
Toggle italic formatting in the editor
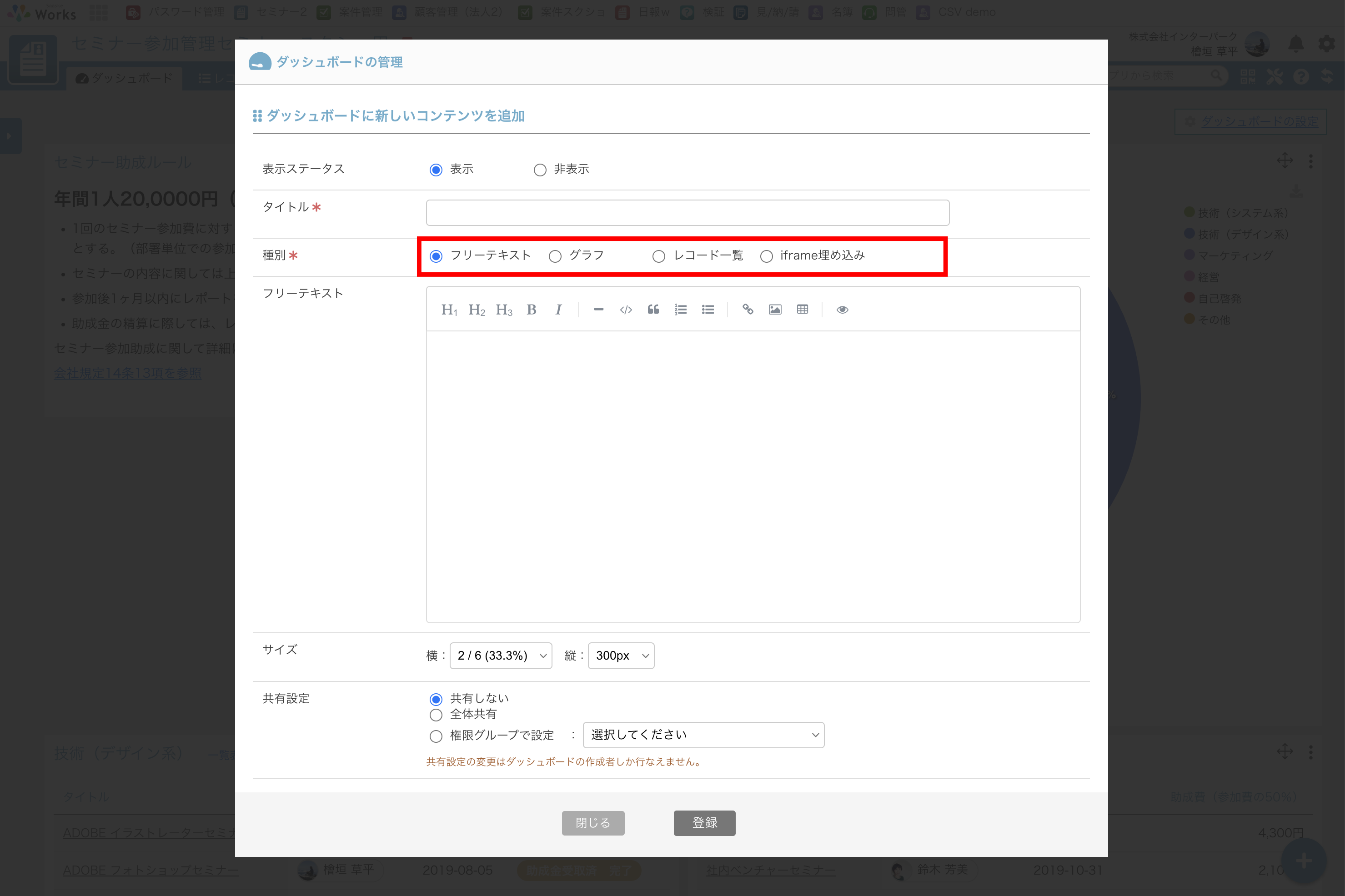558,310
